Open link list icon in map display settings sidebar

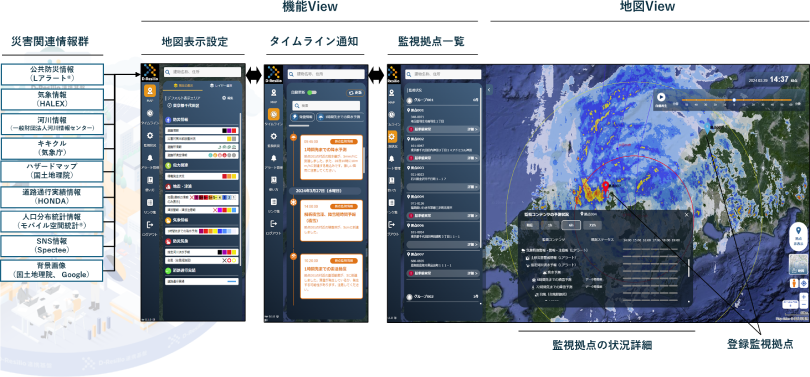(x=150, y=202)
